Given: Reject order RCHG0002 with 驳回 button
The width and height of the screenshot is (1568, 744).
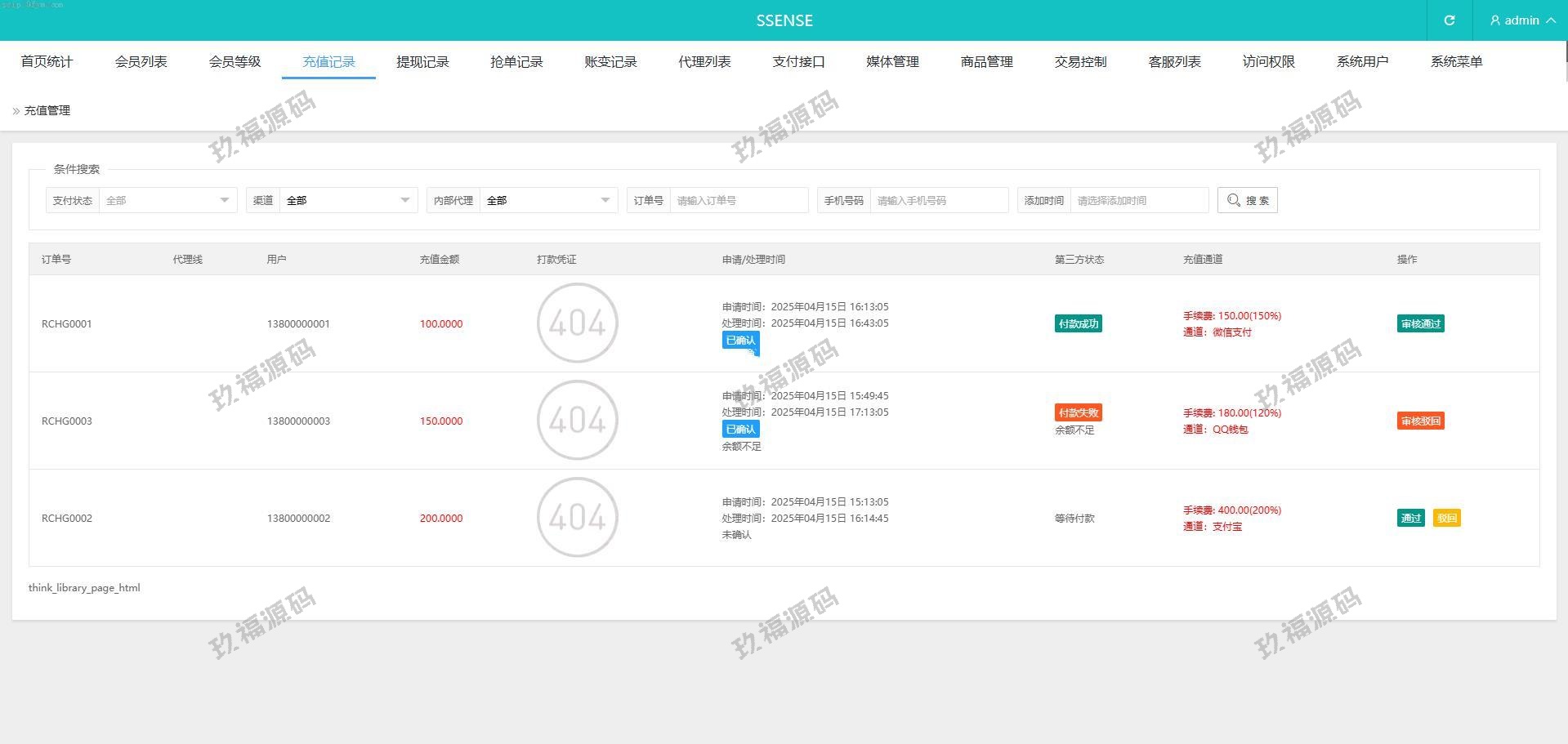Looking at the screenshot, I should pyautogui.click(x=1446, y=518).
